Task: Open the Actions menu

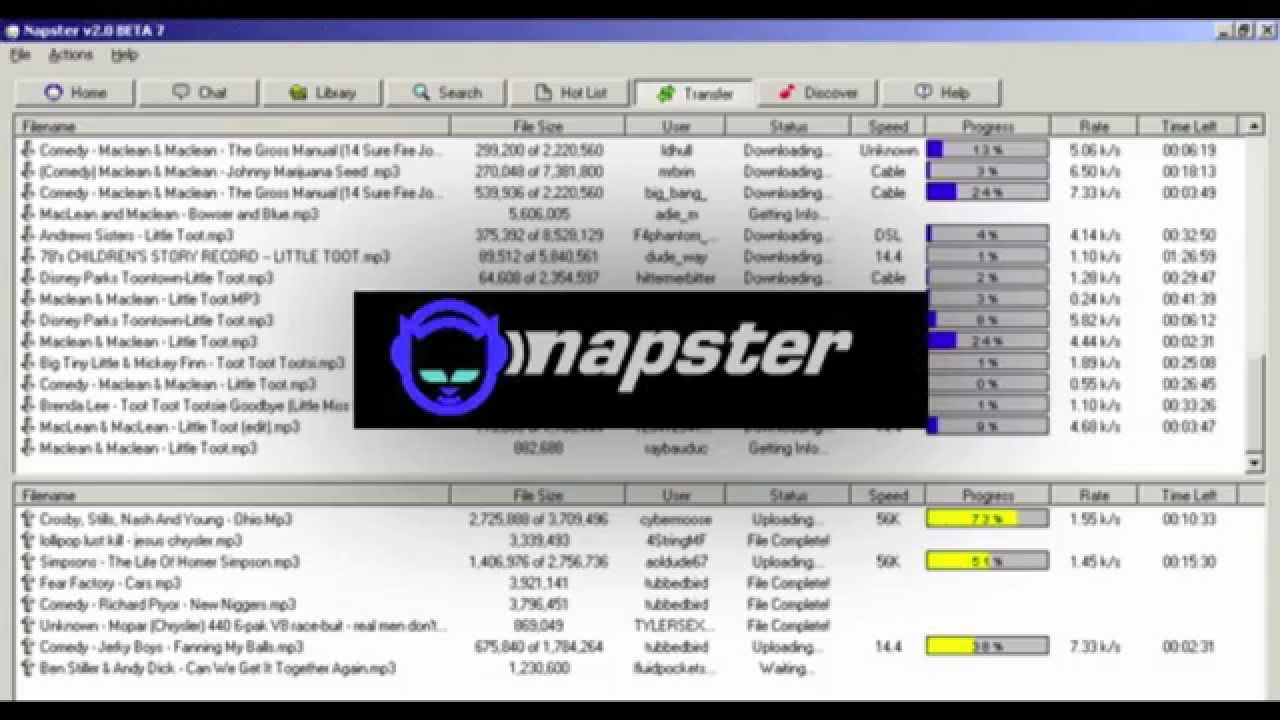Action: click(70, 55)
